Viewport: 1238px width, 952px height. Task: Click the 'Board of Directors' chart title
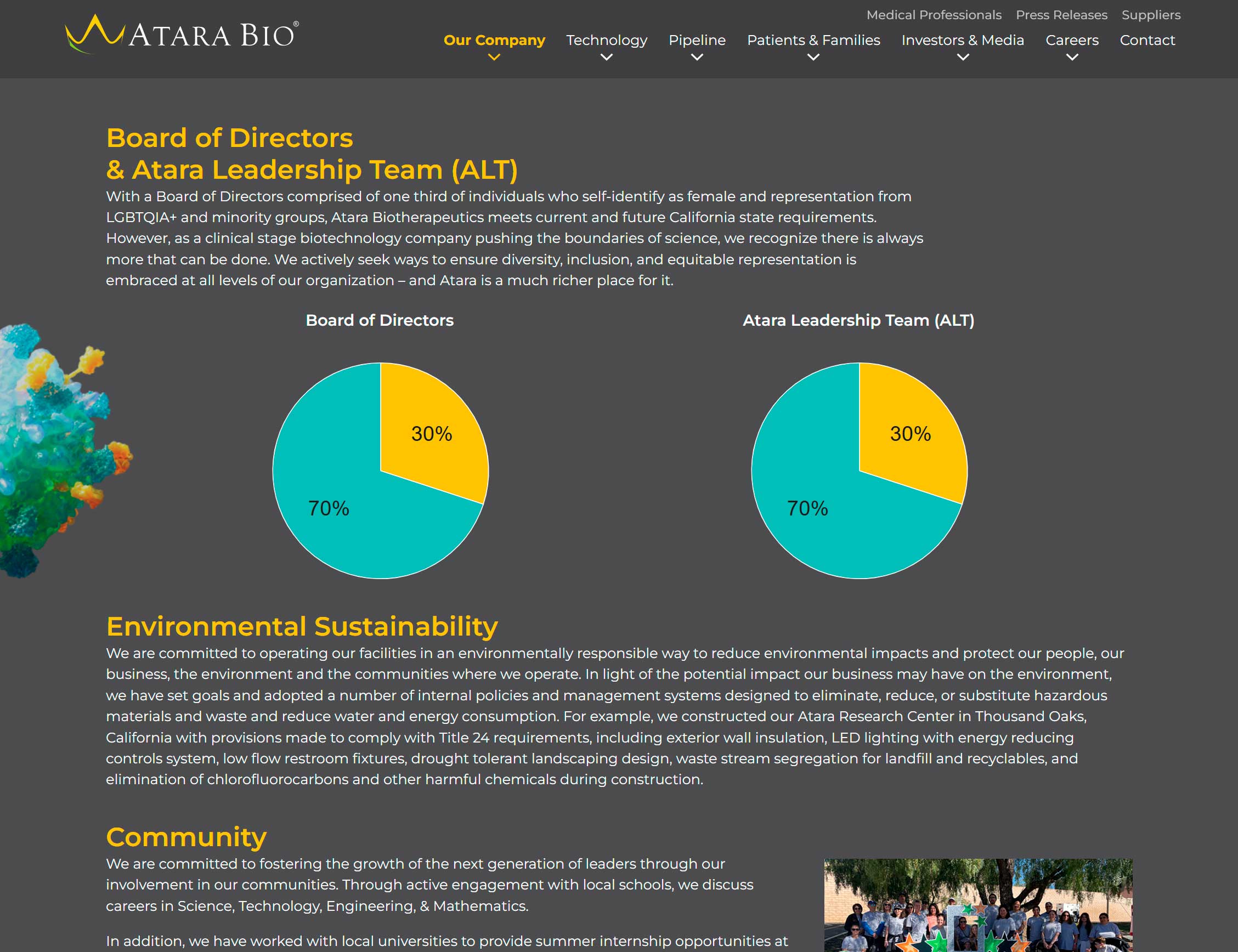click(379, 320)
